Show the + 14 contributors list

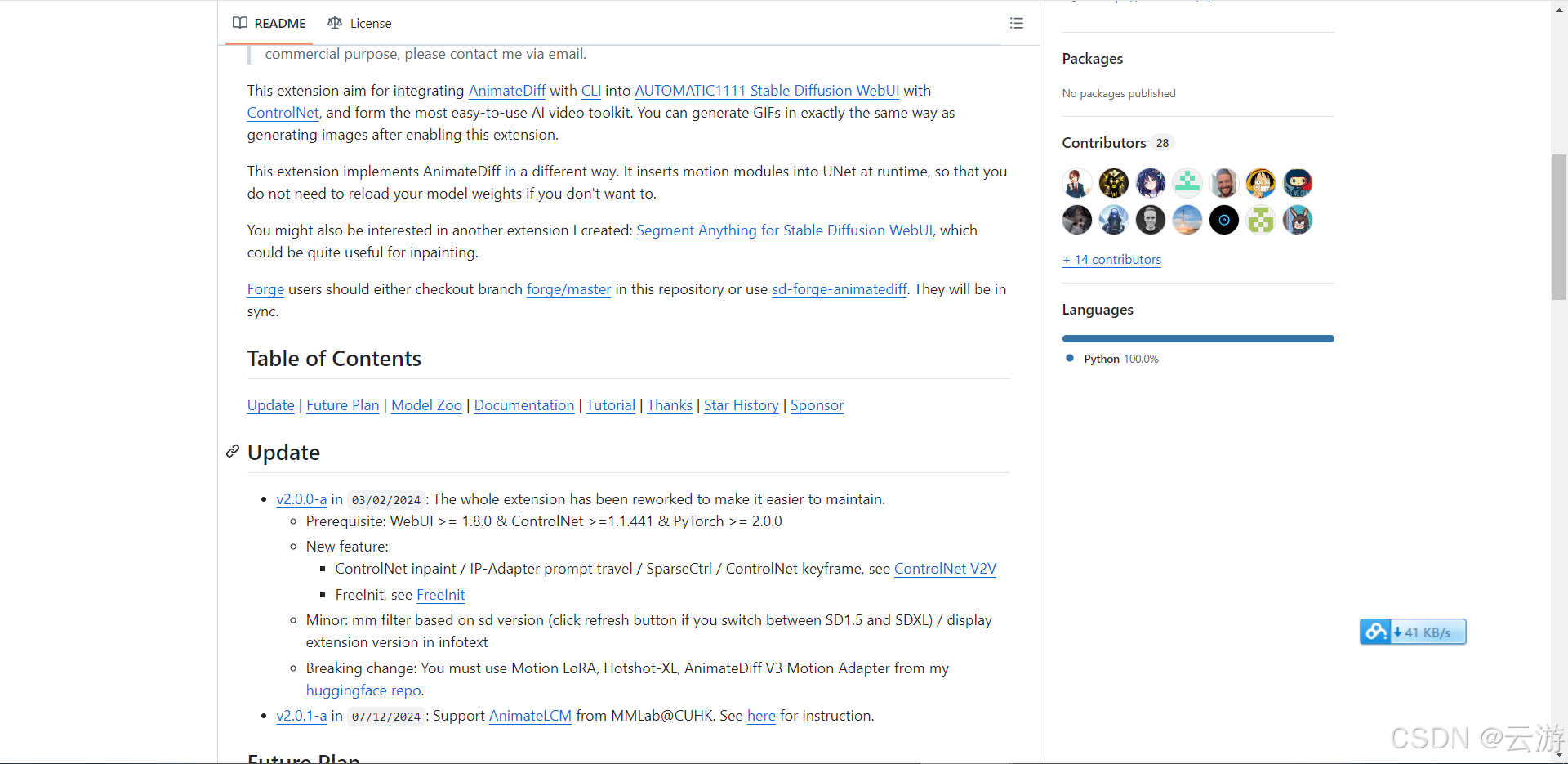pyautogui.click(x=1111, y=260)
